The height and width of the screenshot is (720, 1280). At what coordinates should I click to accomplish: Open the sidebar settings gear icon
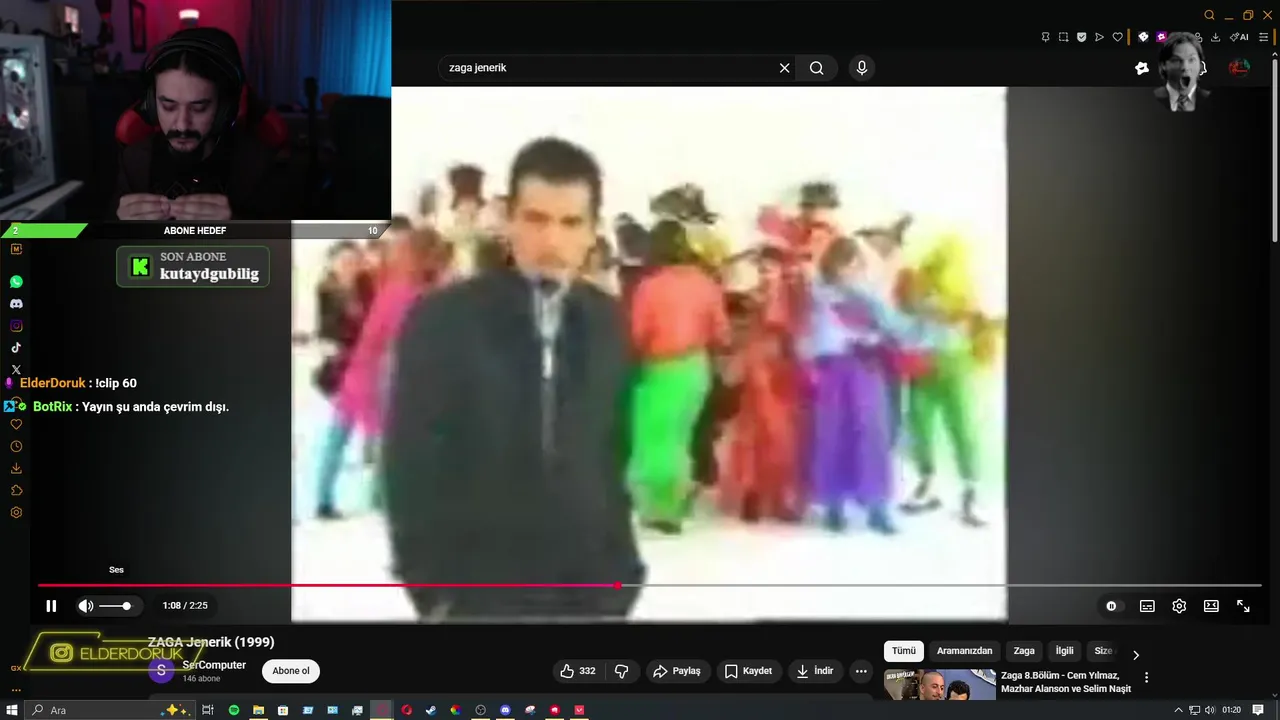(16, 512)
